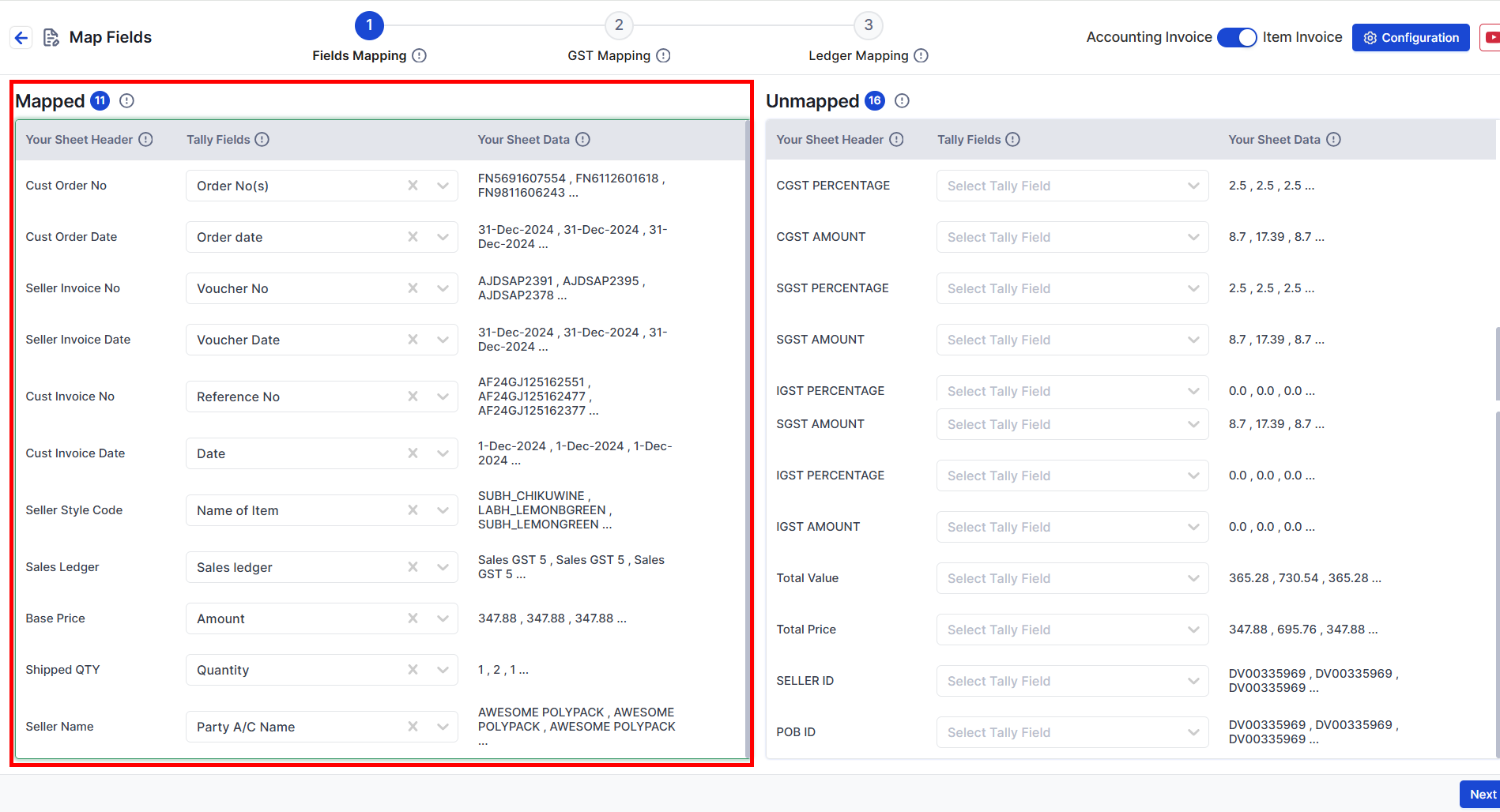This screenshot has width=1500, height=812.
Task: Click info icon next to Fields Mapping
Action: click(x=420, y=55)
